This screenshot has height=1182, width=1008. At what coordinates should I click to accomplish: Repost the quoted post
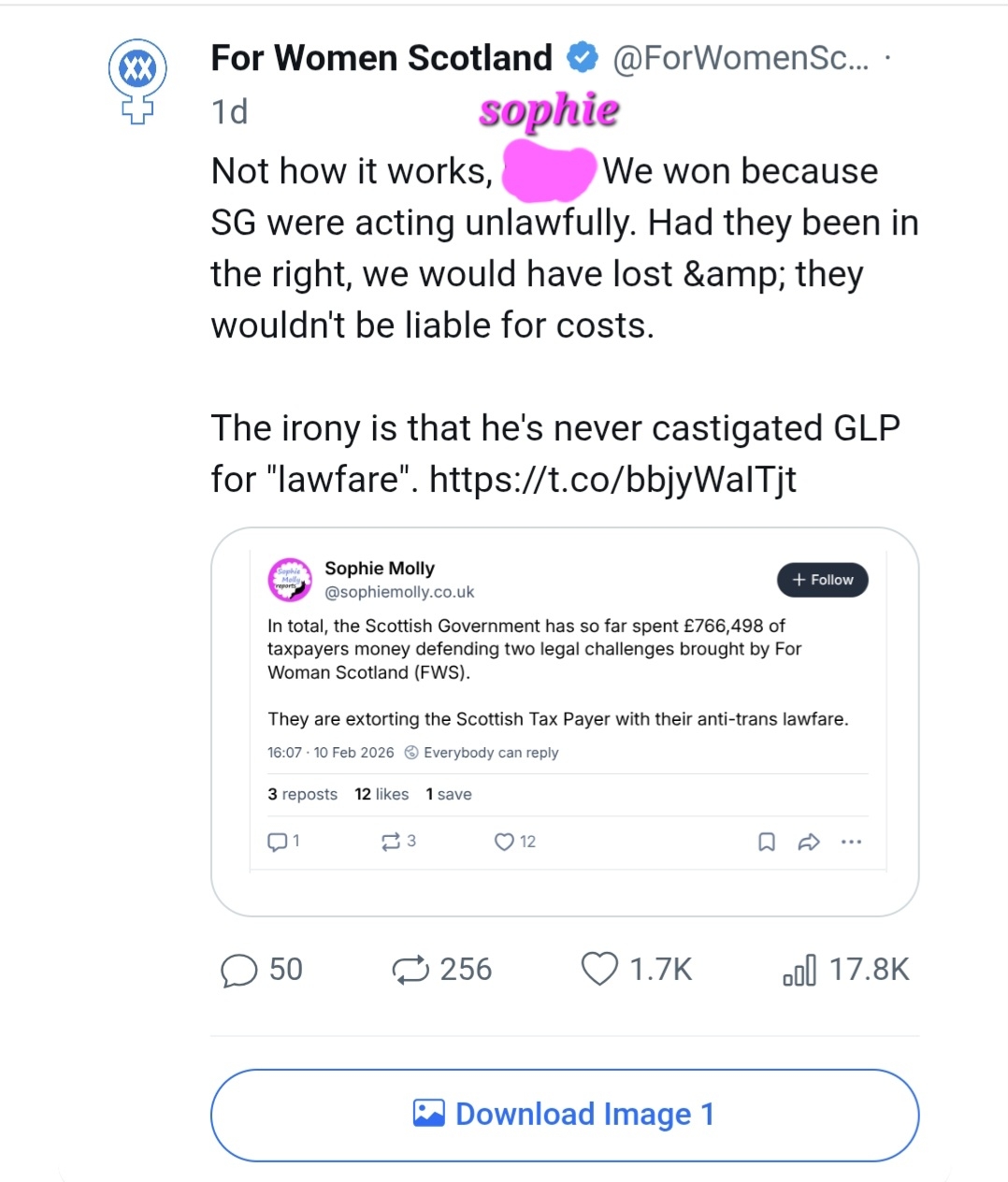pyautogui.click(x=391, y=842)
